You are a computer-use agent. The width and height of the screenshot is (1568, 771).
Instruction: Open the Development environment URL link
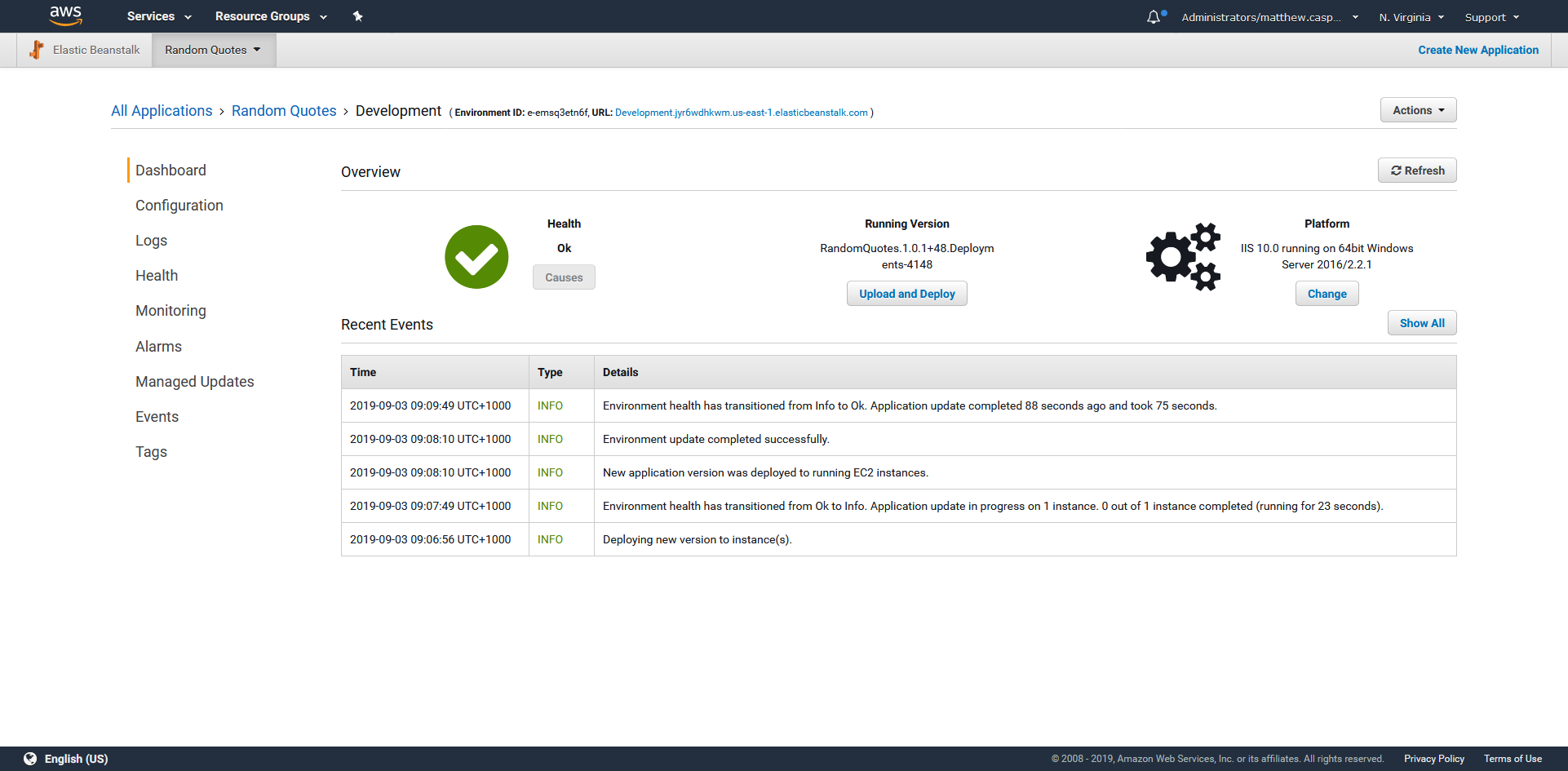[x=741, y=113]
